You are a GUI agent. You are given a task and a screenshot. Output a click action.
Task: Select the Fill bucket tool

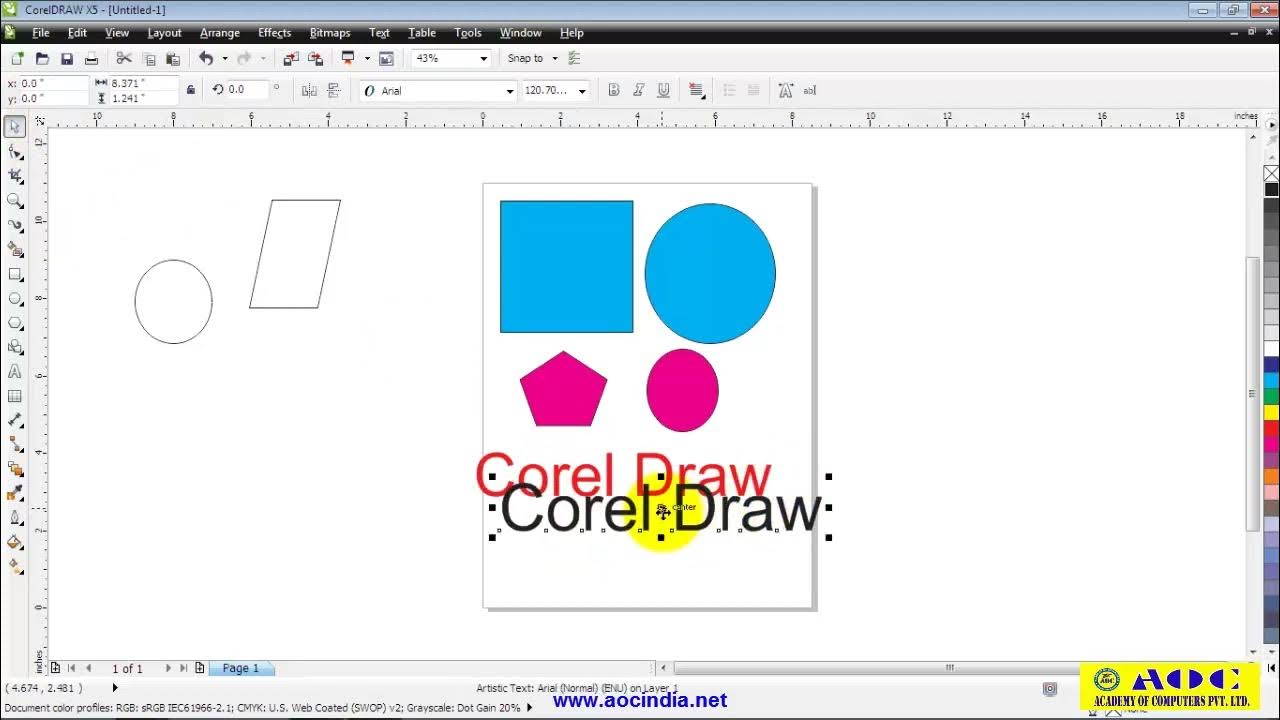pyautogui.click(x=15, y=542)
